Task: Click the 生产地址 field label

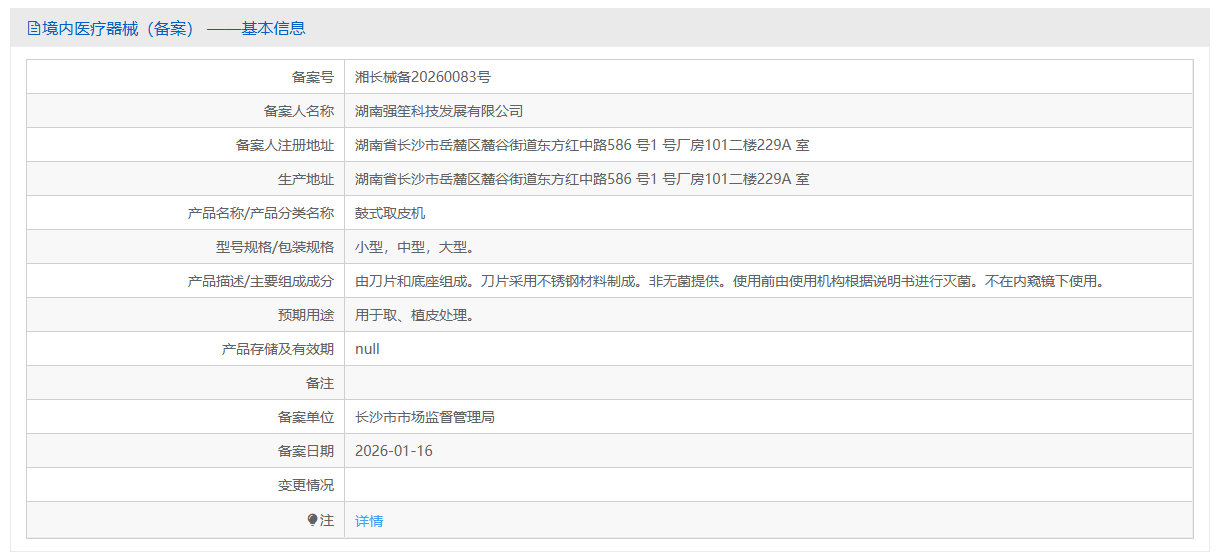Action: click(306, 179)
